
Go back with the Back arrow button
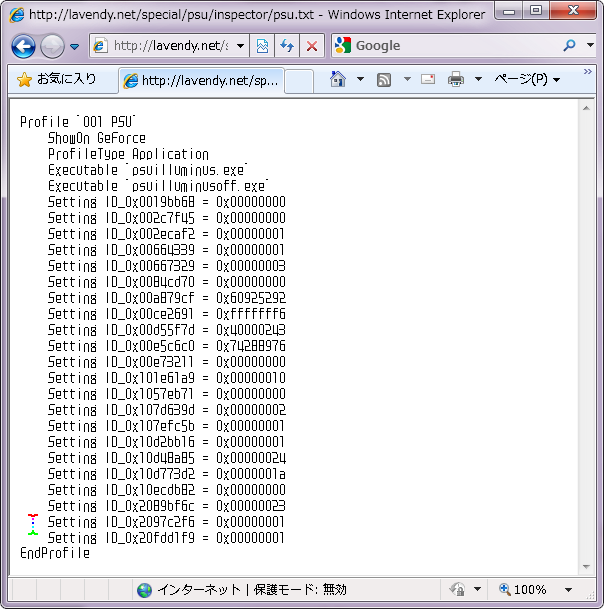(x=23, y=46)
